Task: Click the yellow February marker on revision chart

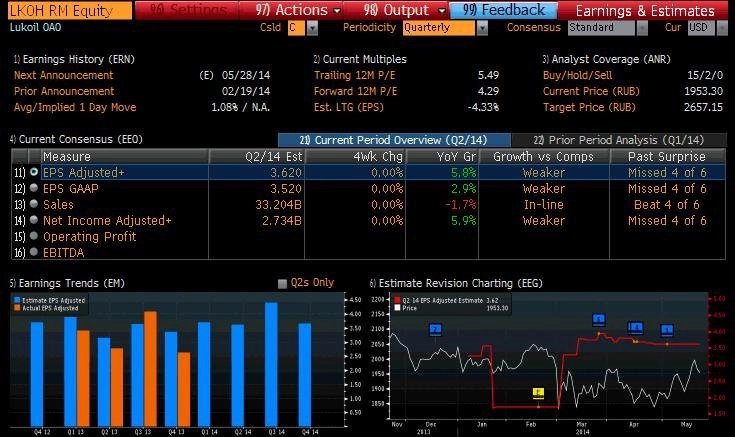Action: pos(539,393)
